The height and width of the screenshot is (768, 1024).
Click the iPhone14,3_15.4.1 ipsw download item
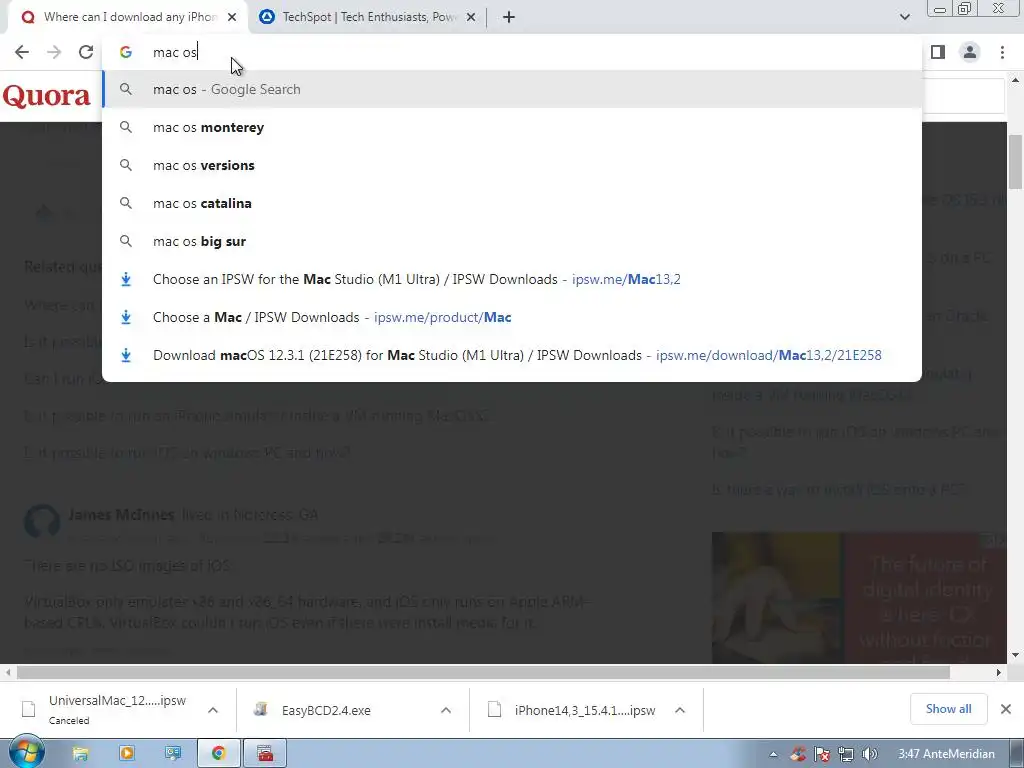point(584,710)
